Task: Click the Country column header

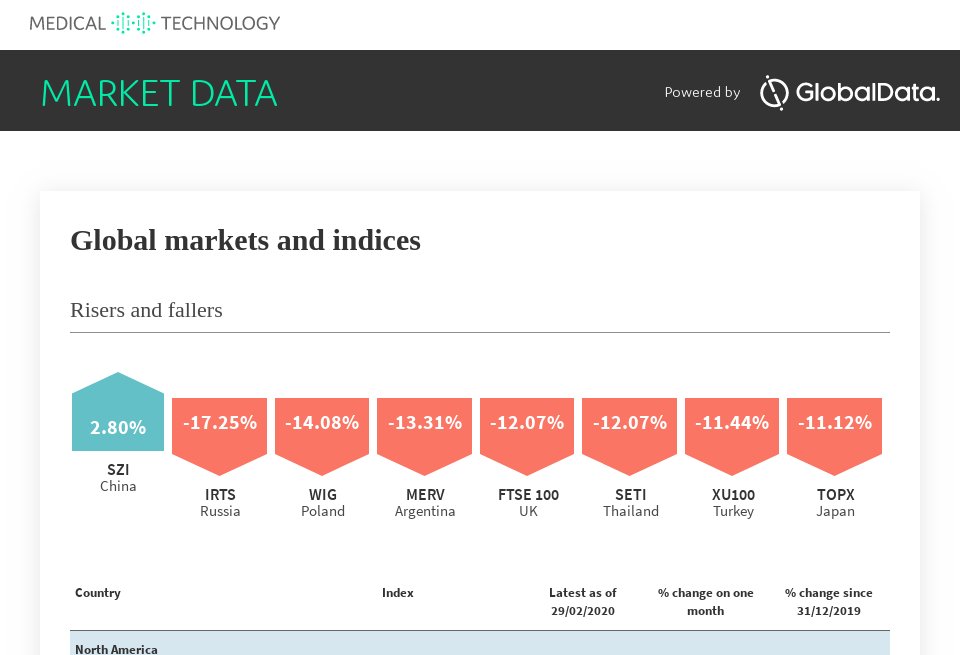Action: 98,593
